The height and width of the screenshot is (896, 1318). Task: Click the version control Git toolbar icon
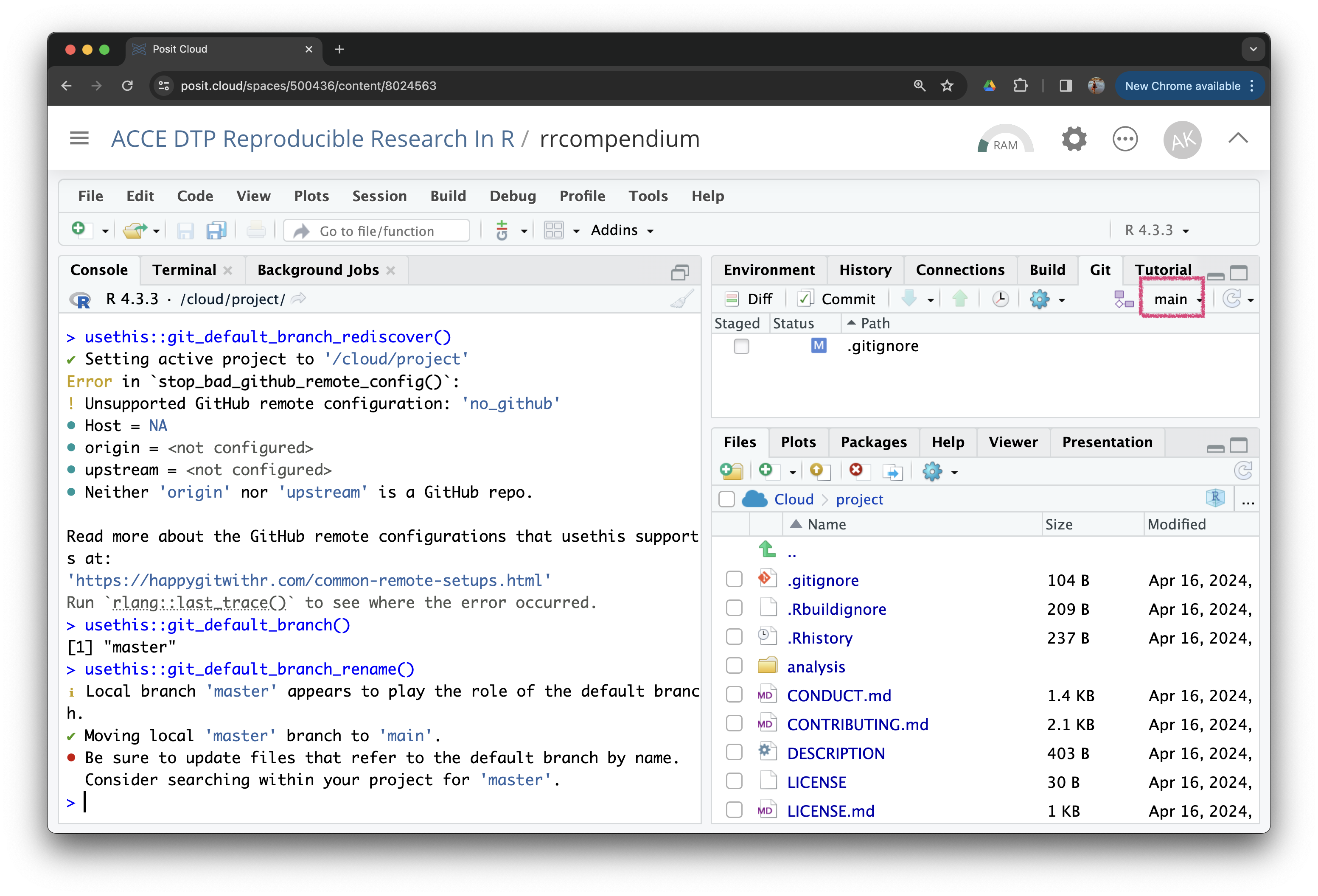502,230
